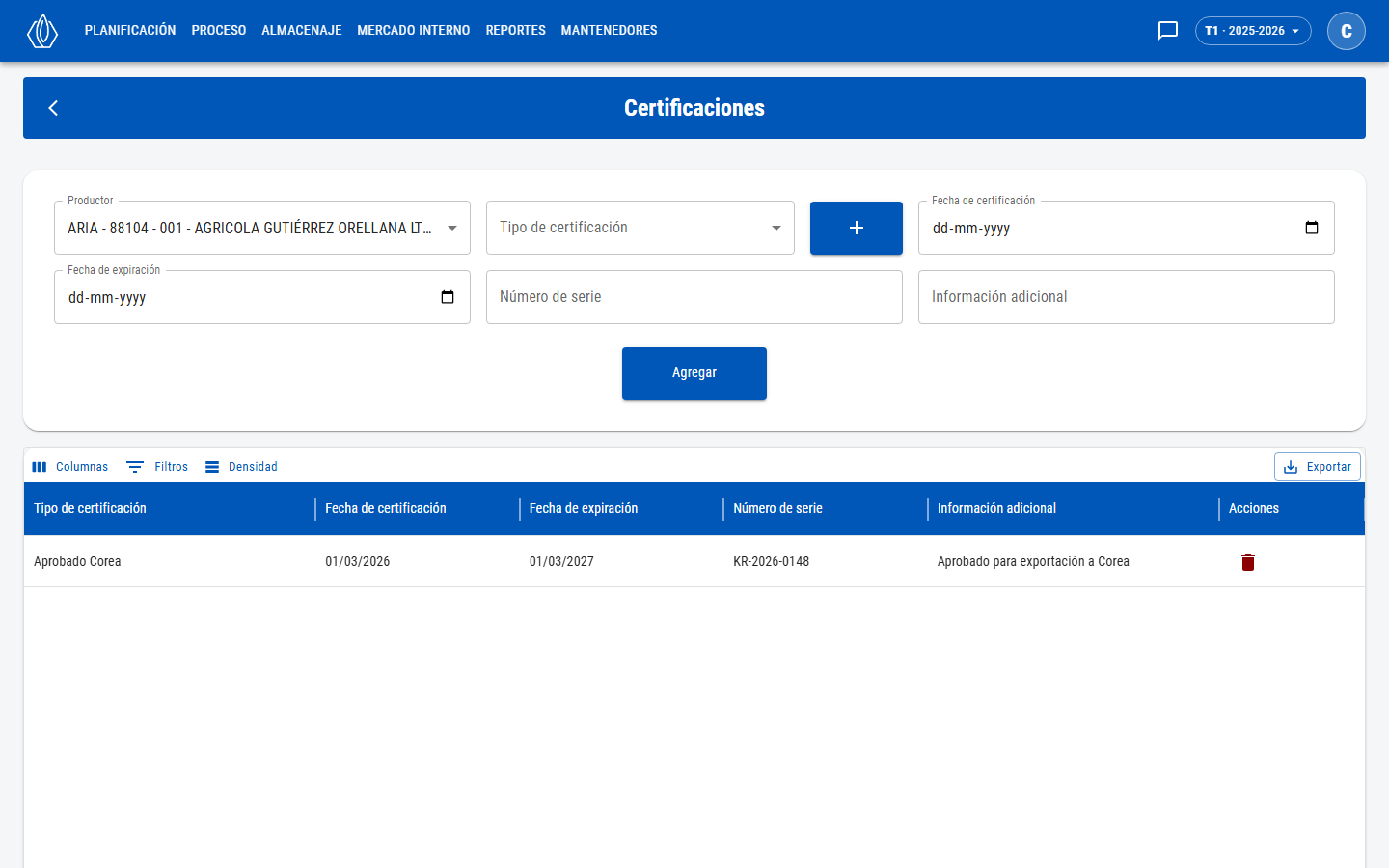This screenshot has width=1389, height=868.
Task: Select the KR-2026-0148 serial cell
Action: coord(826,561)
